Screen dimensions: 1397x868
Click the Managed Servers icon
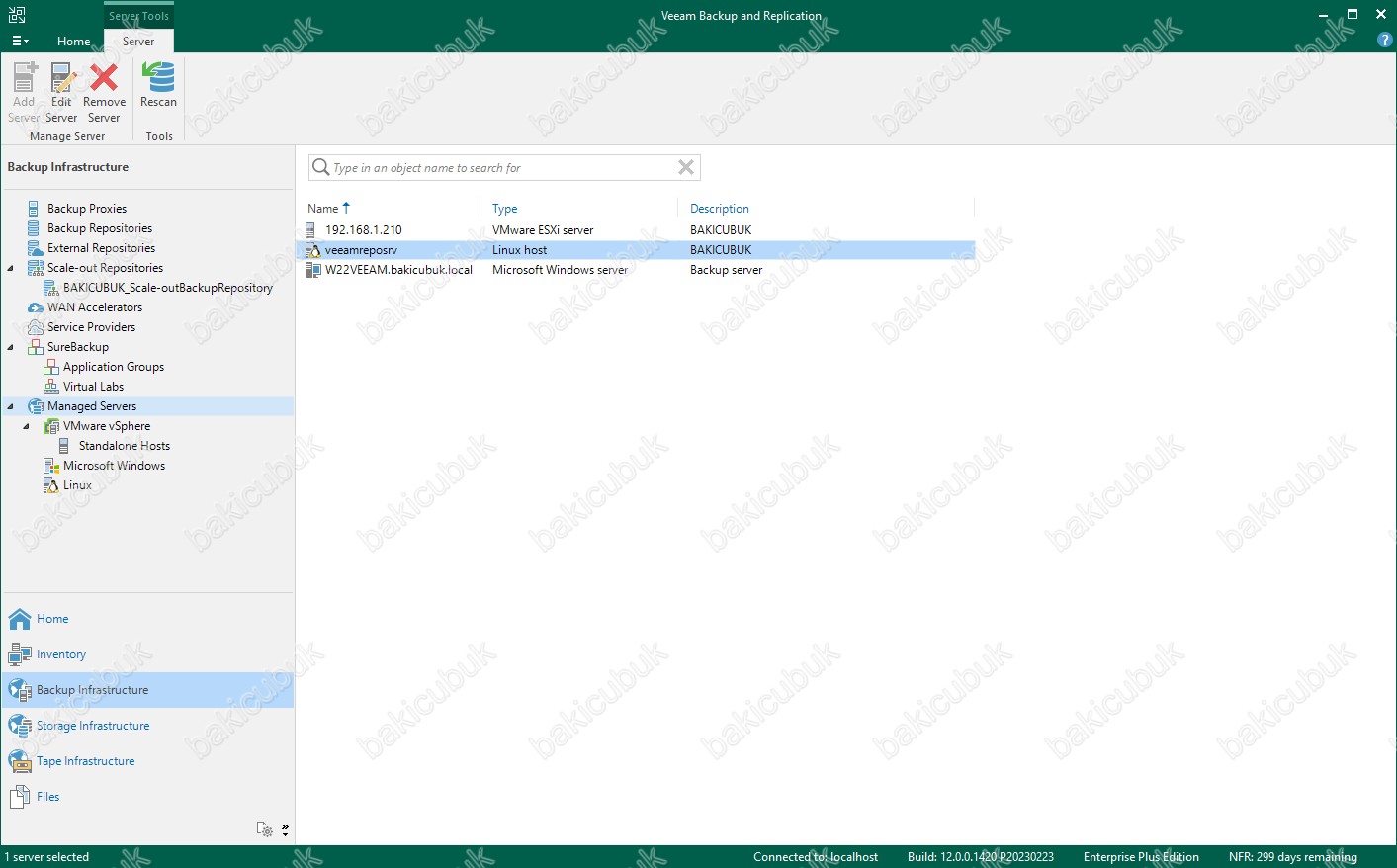point(36,406)
